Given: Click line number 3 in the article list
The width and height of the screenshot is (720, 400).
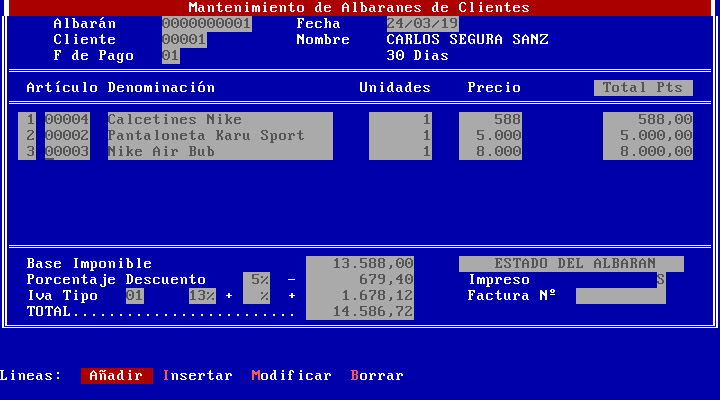Looking at the screenshot, I should [27, 152].
